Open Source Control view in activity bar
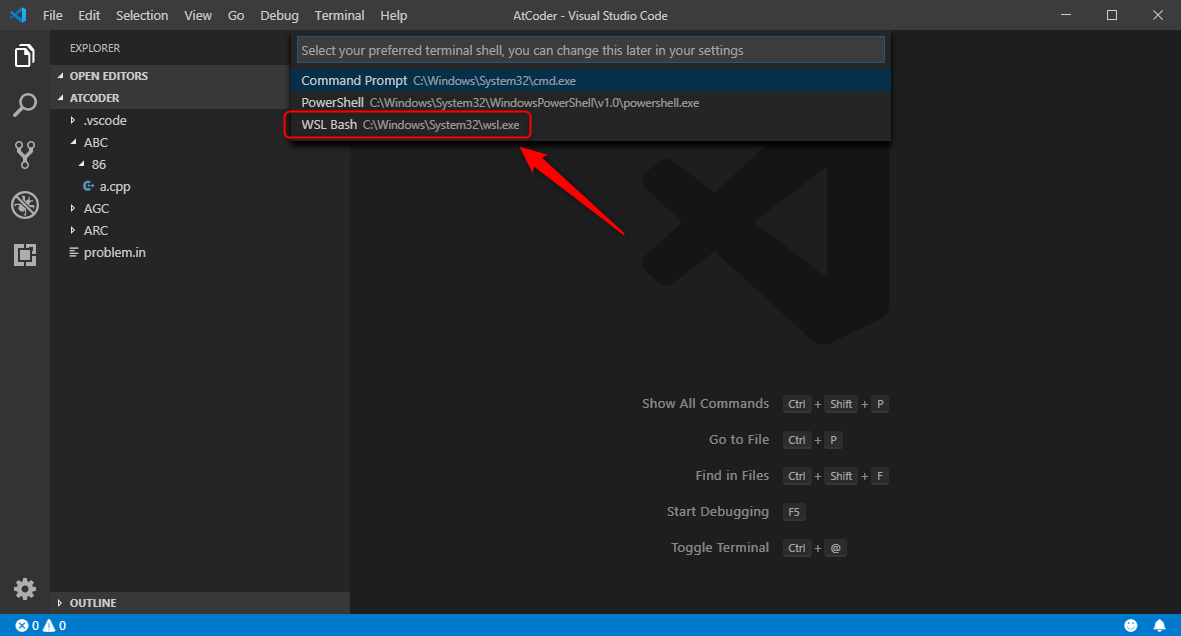The width and height of the screenshot is (1181, 636). [25, 154]
